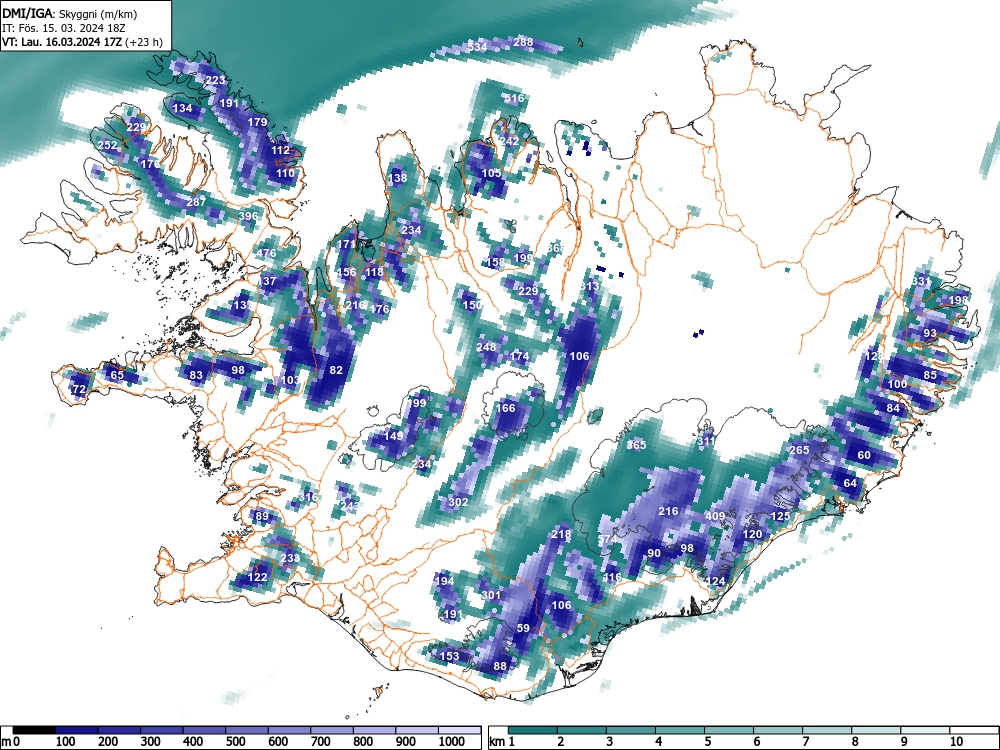The image size is (1000, 750).
Task: Click the value '223' in the Westfjords
Action: 216,80
